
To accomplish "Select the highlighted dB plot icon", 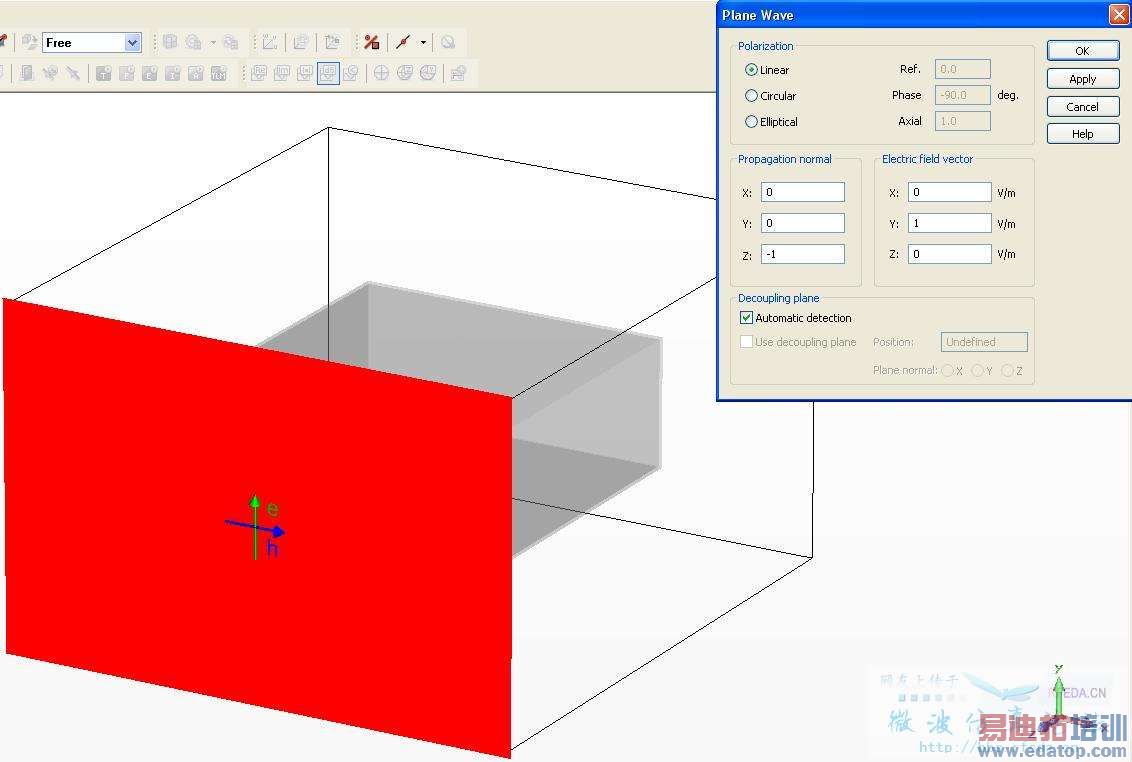I will 328,73.
